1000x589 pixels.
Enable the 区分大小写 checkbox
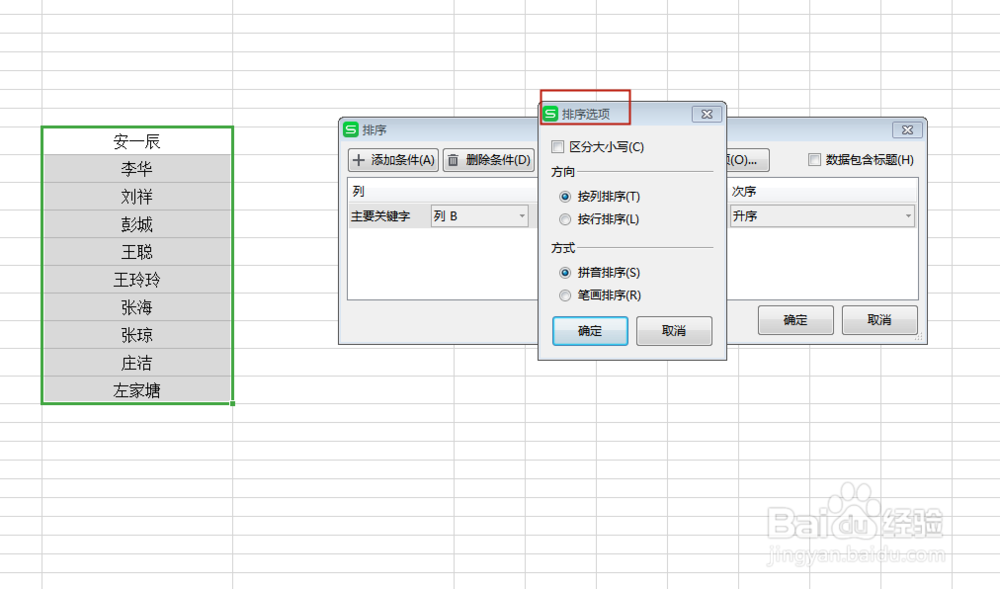(x=557, y=145)
